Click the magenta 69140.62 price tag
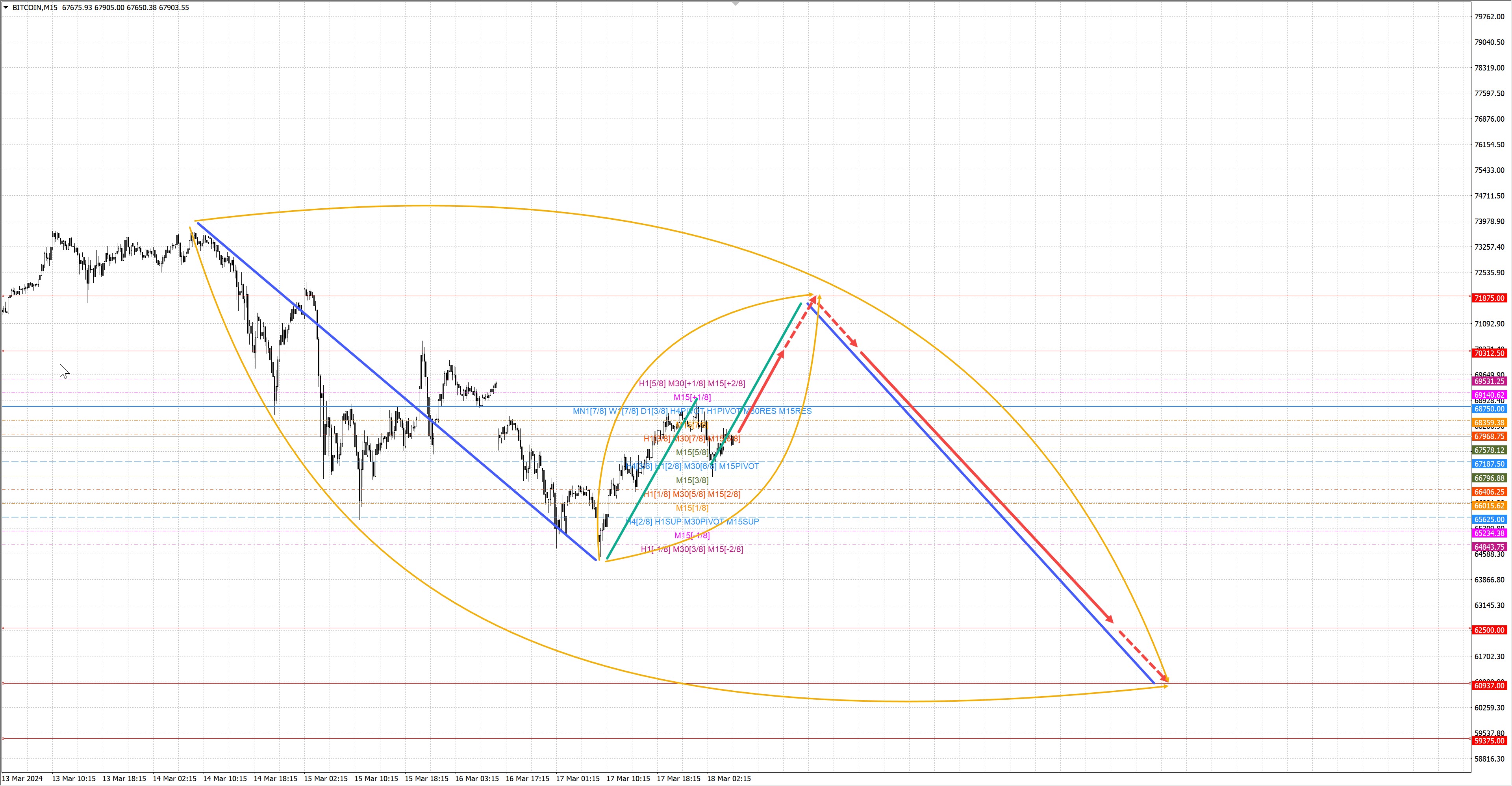Screen dimensions: 1512x786 [1490, 395]
